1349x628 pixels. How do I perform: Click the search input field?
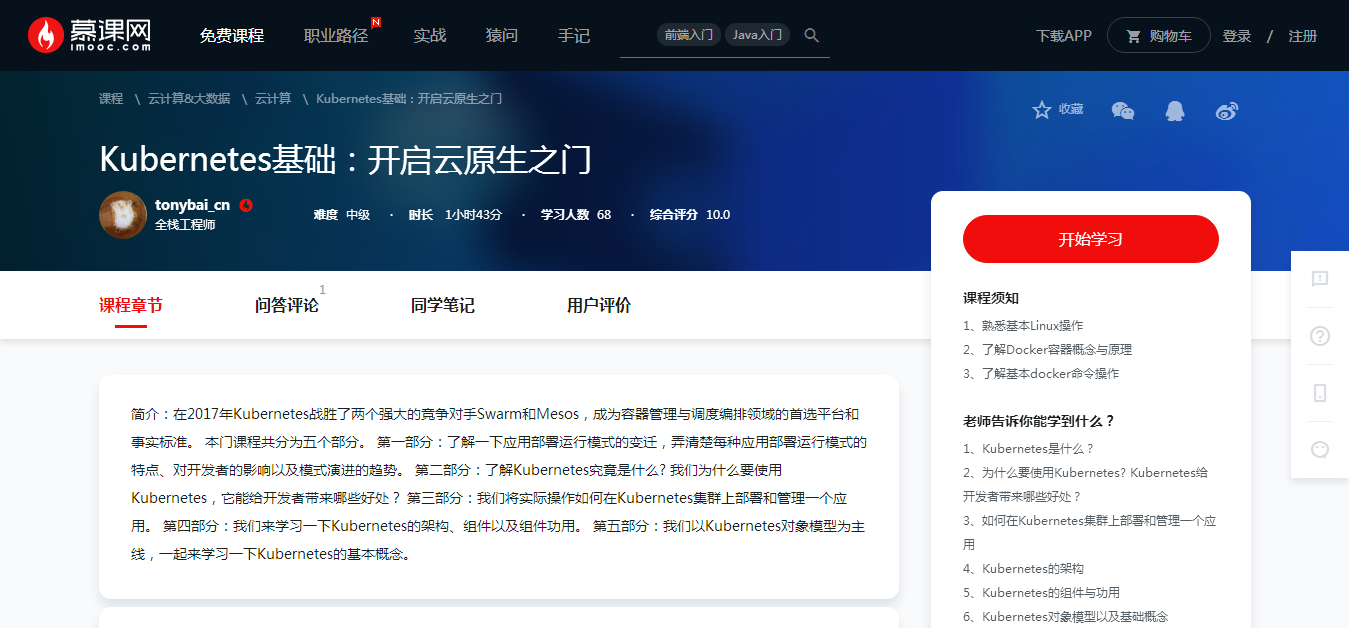pos(725,36)
